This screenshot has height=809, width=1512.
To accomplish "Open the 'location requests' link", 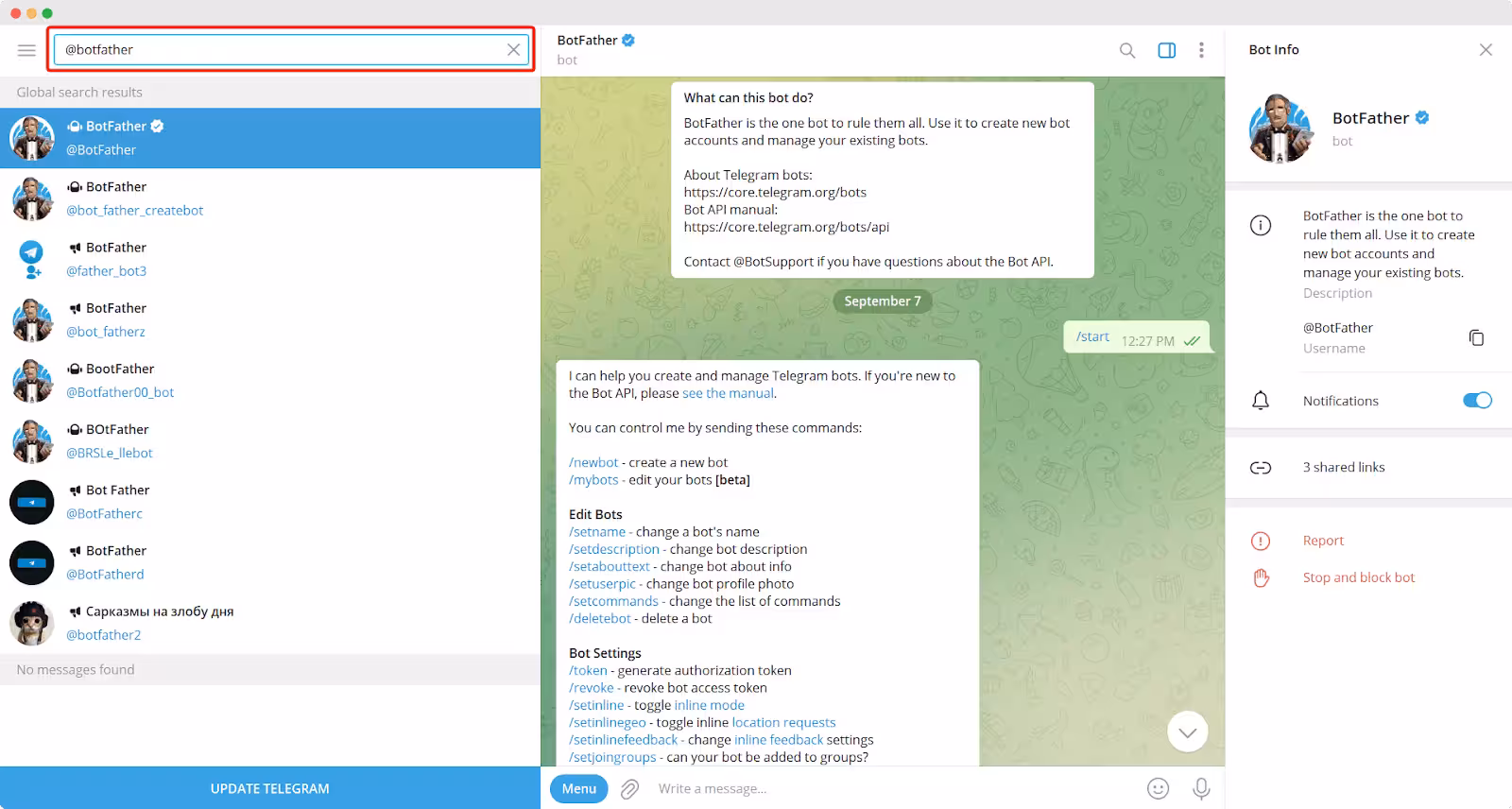I will click(784, 723).
